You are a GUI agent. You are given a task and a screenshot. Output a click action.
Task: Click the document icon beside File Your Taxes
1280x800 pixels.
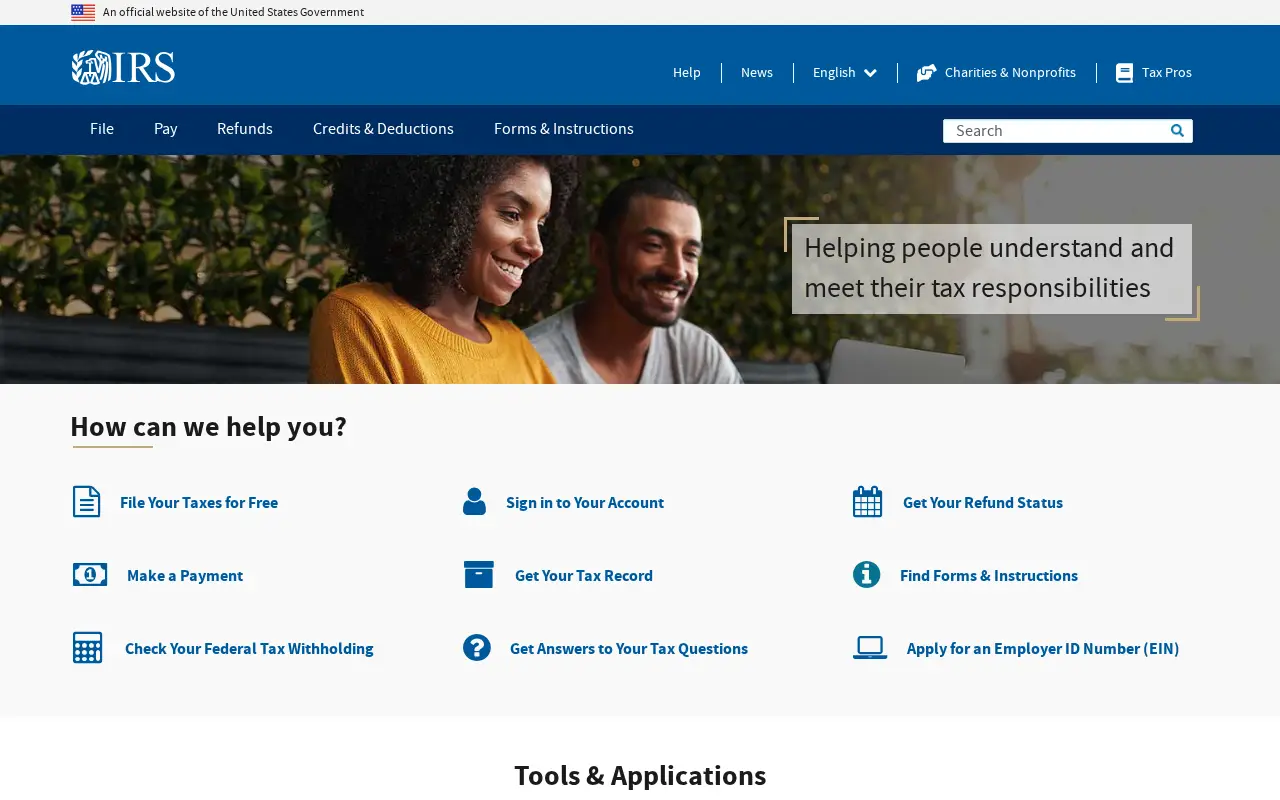click(87, 502)
